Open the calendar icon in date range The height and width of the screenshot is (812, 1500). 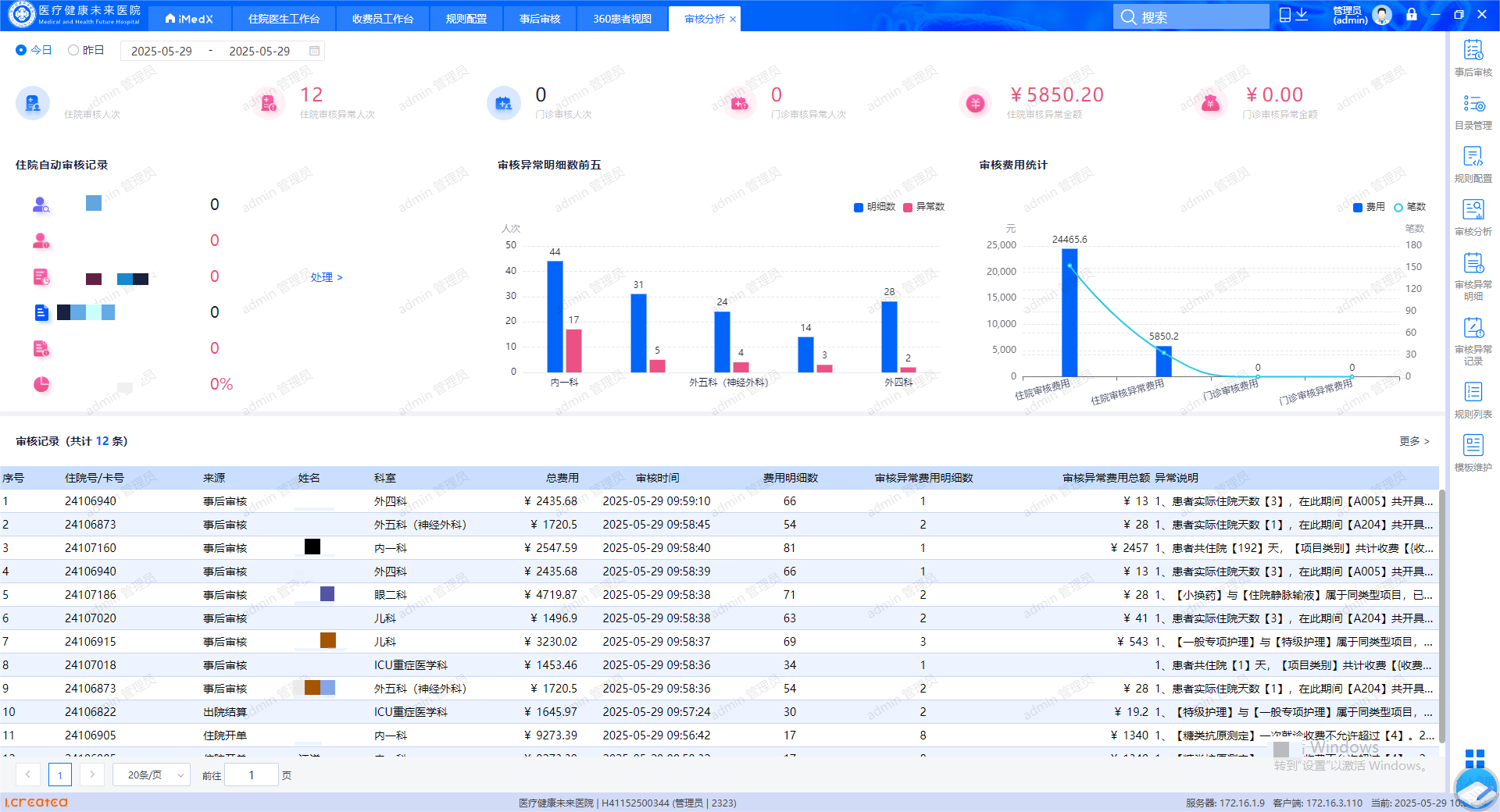click(314, 51)
